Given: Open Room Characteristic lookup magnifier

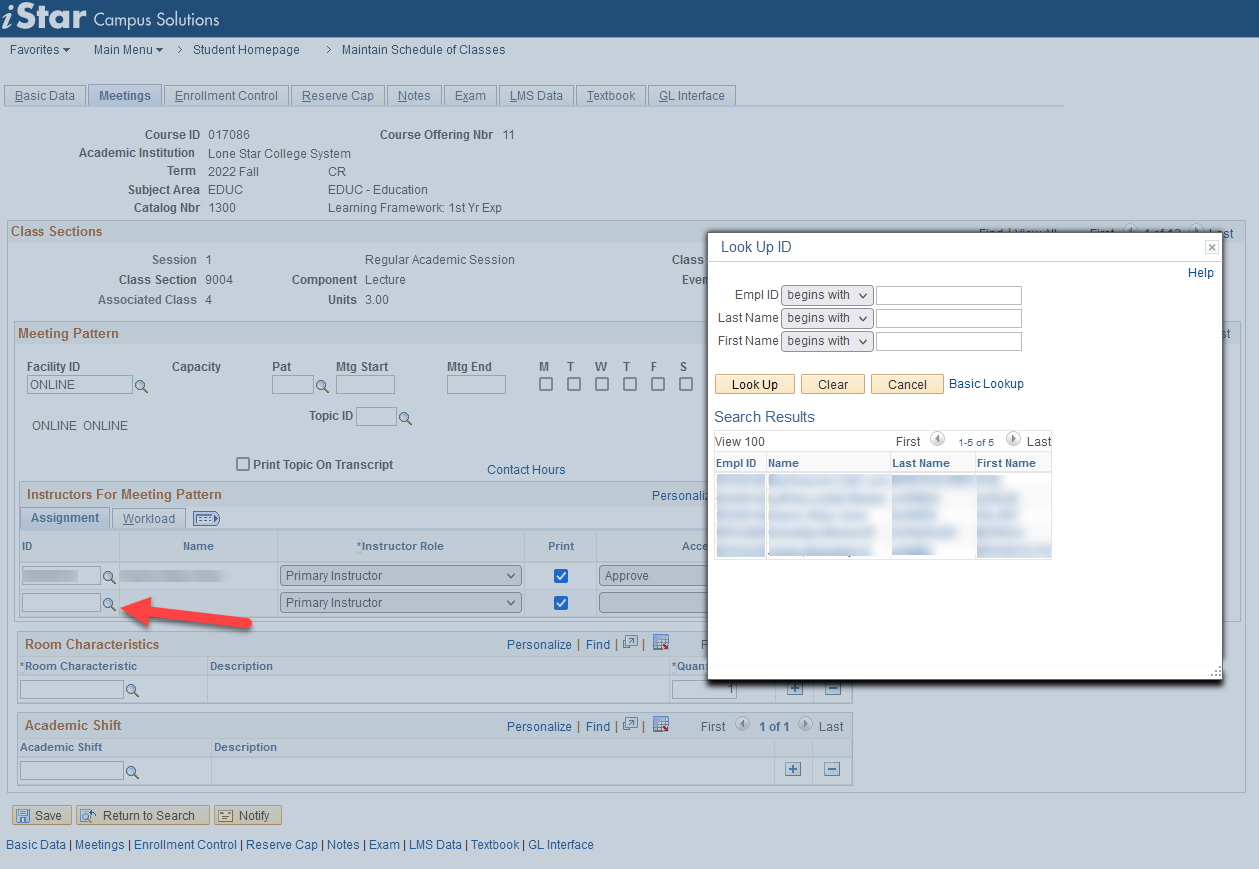Looking at the screenshot, I should [132, 690].
